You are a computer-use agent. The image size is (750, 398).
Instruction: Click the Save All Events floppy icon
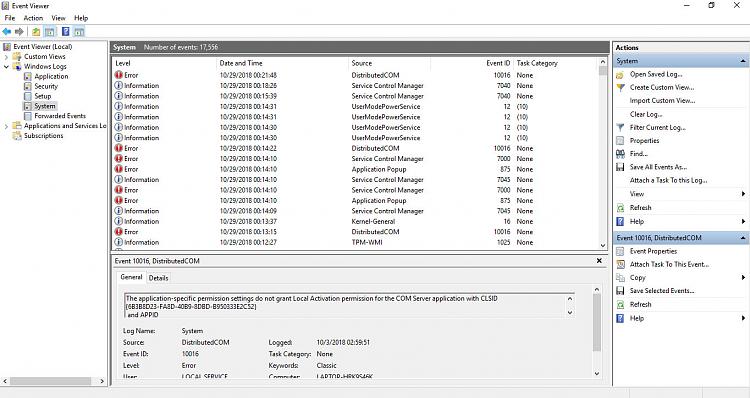pos(620,167)
